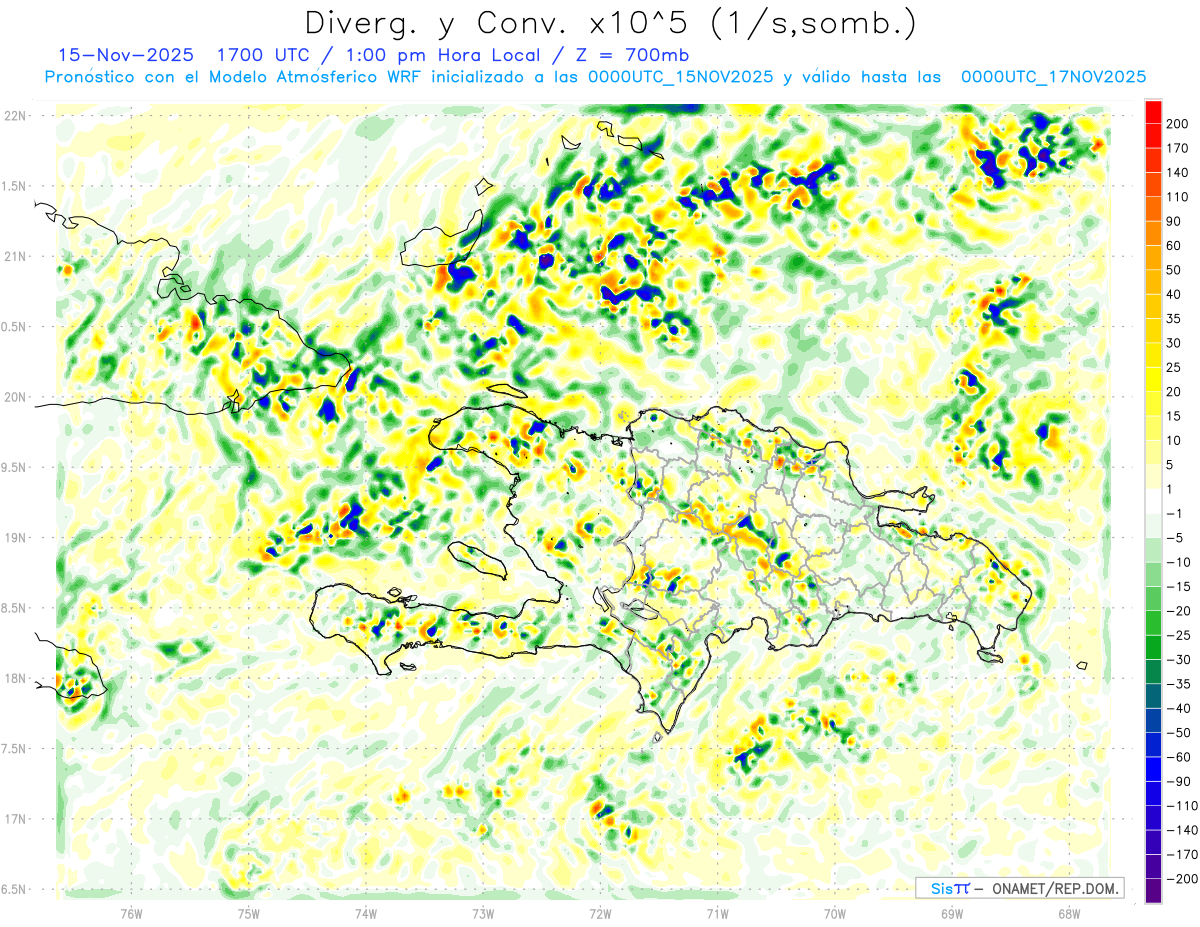The height and width of the screenshot is (927, 1200).
Task: Click the 18N latitude label
Action: pyautogui.click(x=16, y=679)
